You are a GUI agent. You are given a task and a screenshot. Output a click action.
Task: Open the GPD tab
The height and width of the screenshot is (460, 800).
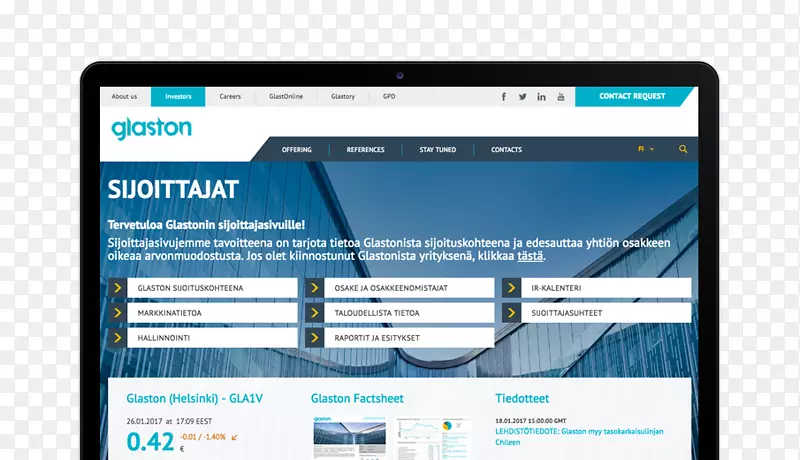[389, 96]
